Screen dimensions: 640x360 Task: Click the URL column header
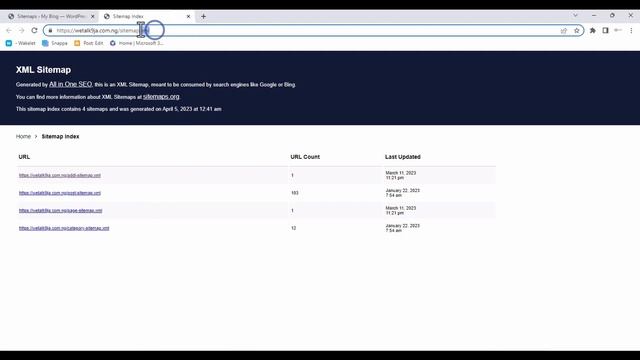coord(24,157)
